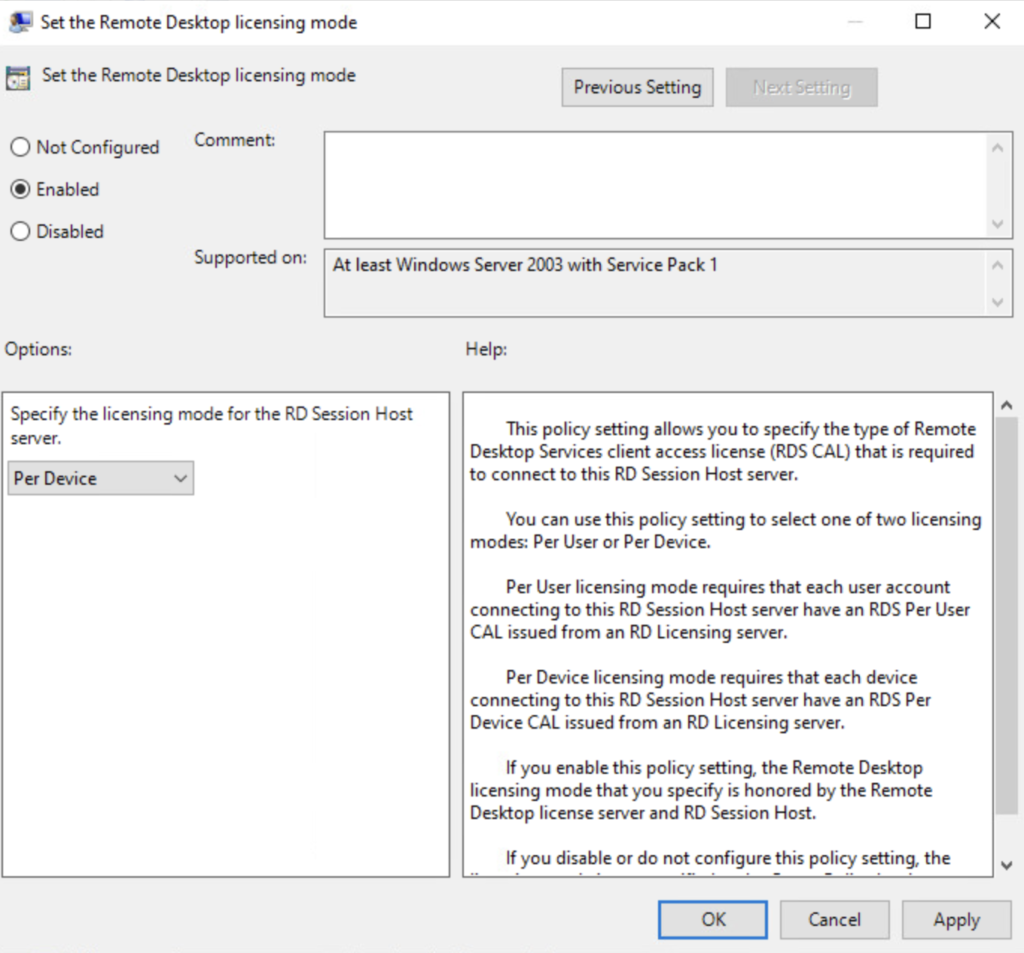This screenshot has width=1024, height=953.
Task: Select the Not Configured radio button
Action: [x=20, y=147]
